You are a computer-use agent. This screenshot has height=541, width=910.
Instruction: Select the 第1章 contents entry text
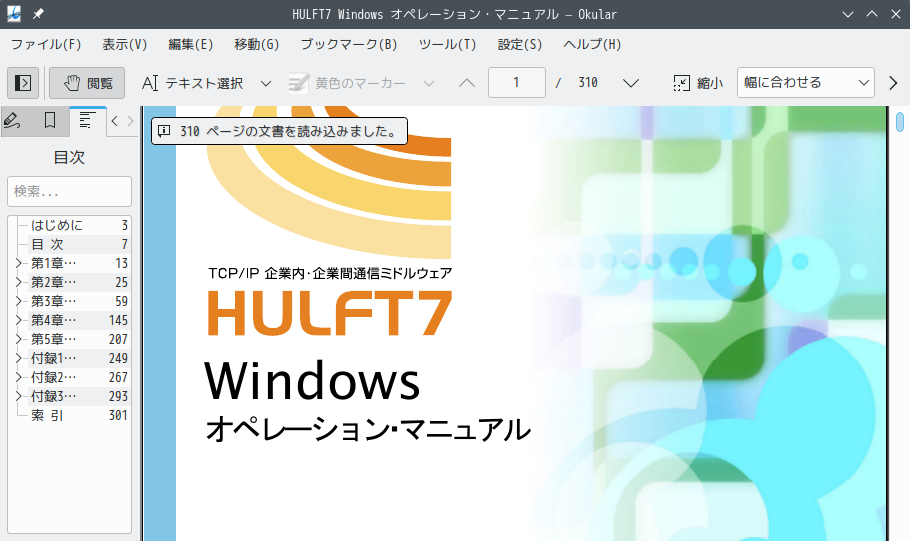pos(53,264)
